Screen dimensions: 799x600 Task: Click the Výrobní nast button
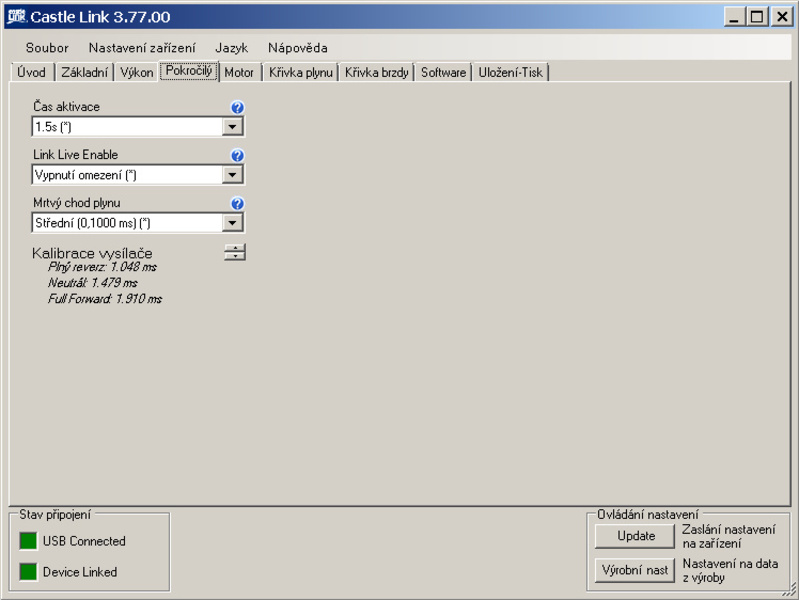pos(635,570)
